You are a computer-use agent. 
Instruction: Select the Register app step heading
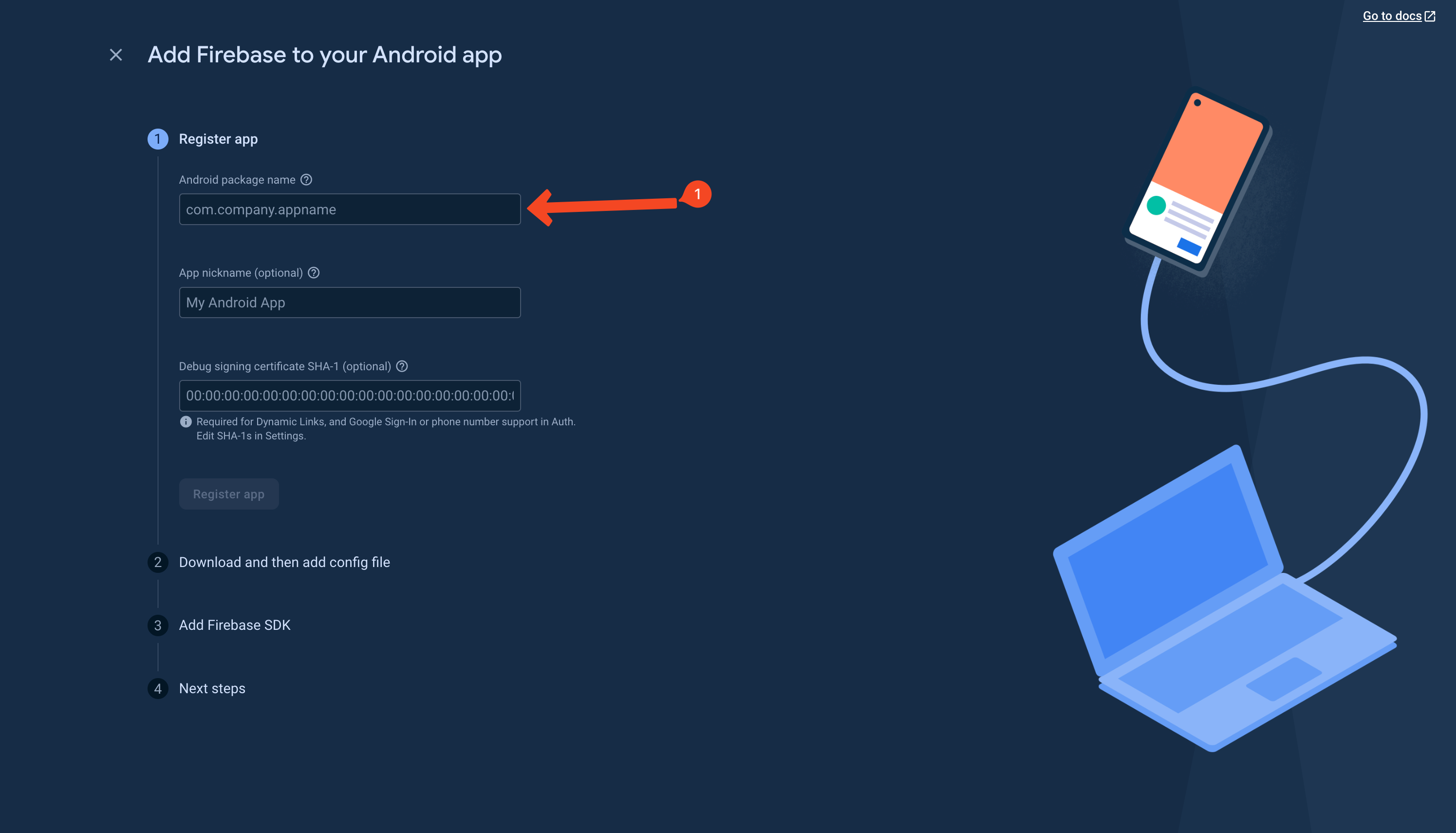tap(219, 139)
